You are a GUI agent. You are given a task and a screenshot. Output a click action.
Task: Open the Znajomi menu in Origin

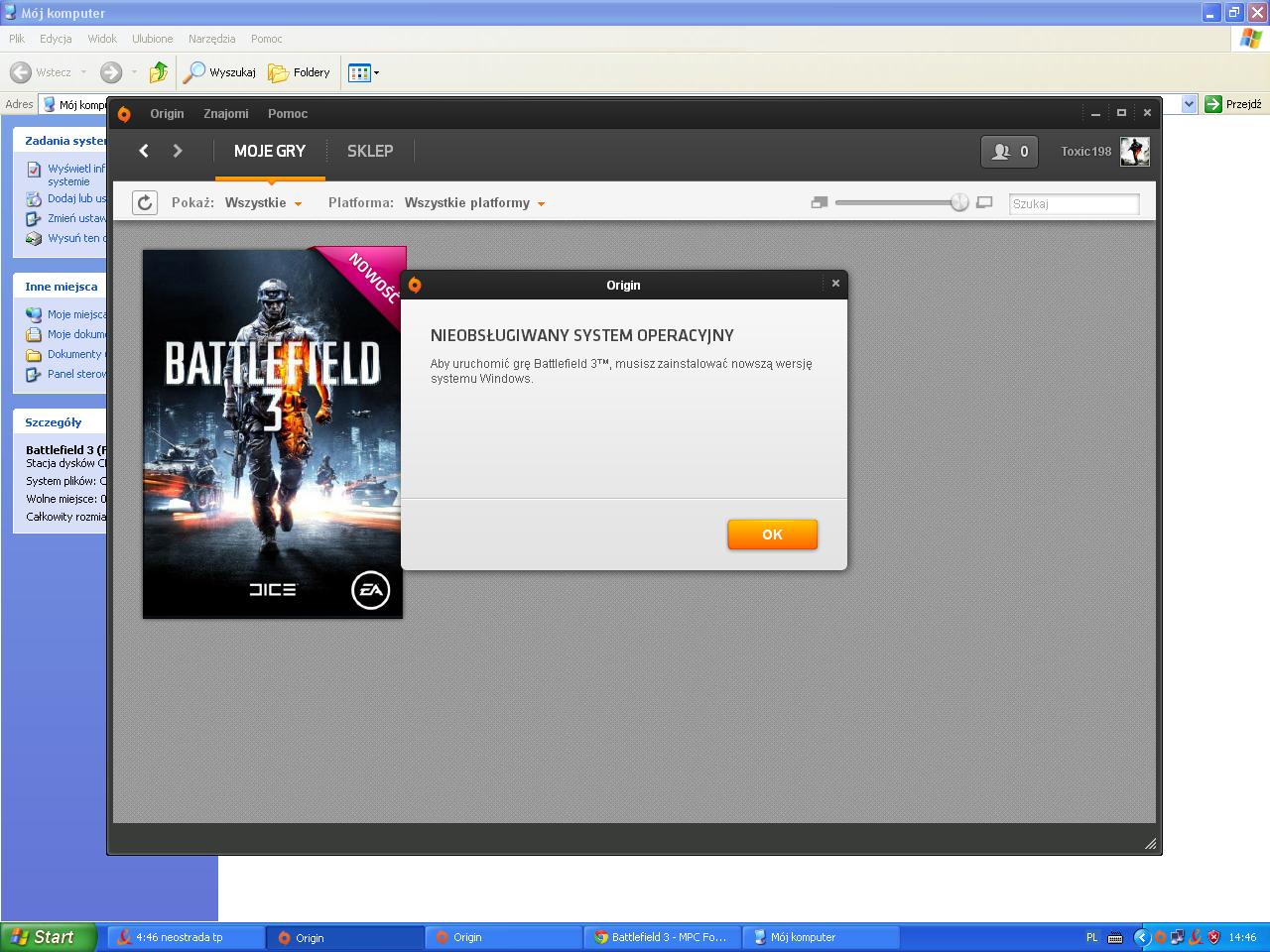coord(226,114)
